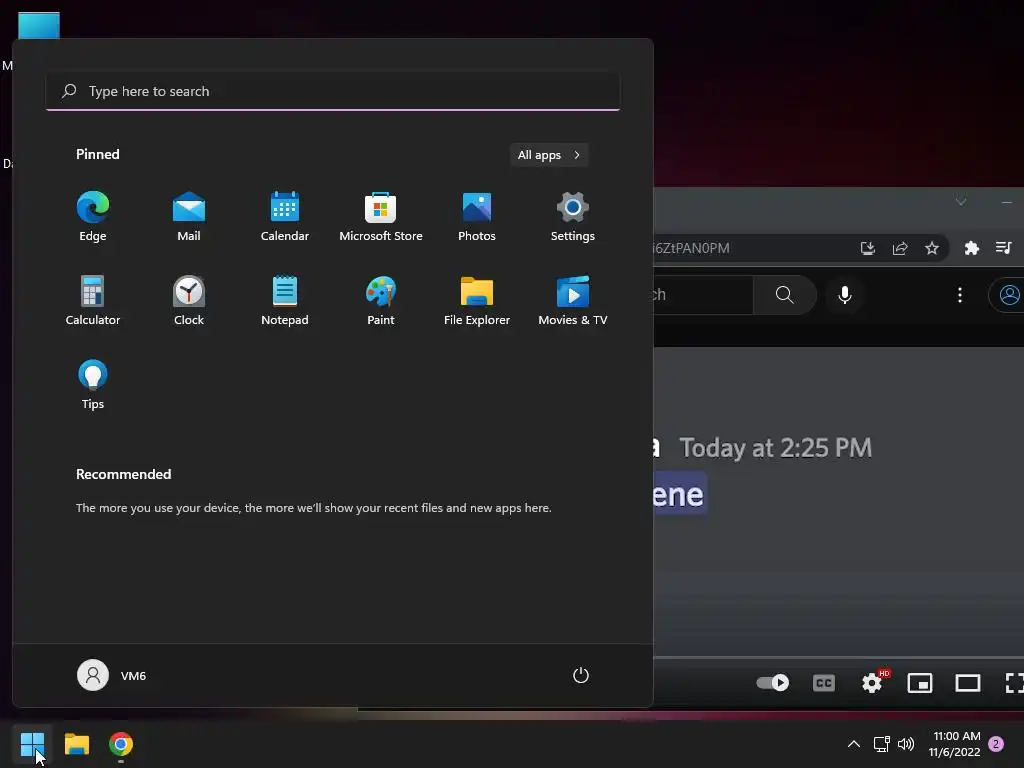Share this page from Chrome address bar
This screenshot has width=1024, height=768.
pos(900,248)
